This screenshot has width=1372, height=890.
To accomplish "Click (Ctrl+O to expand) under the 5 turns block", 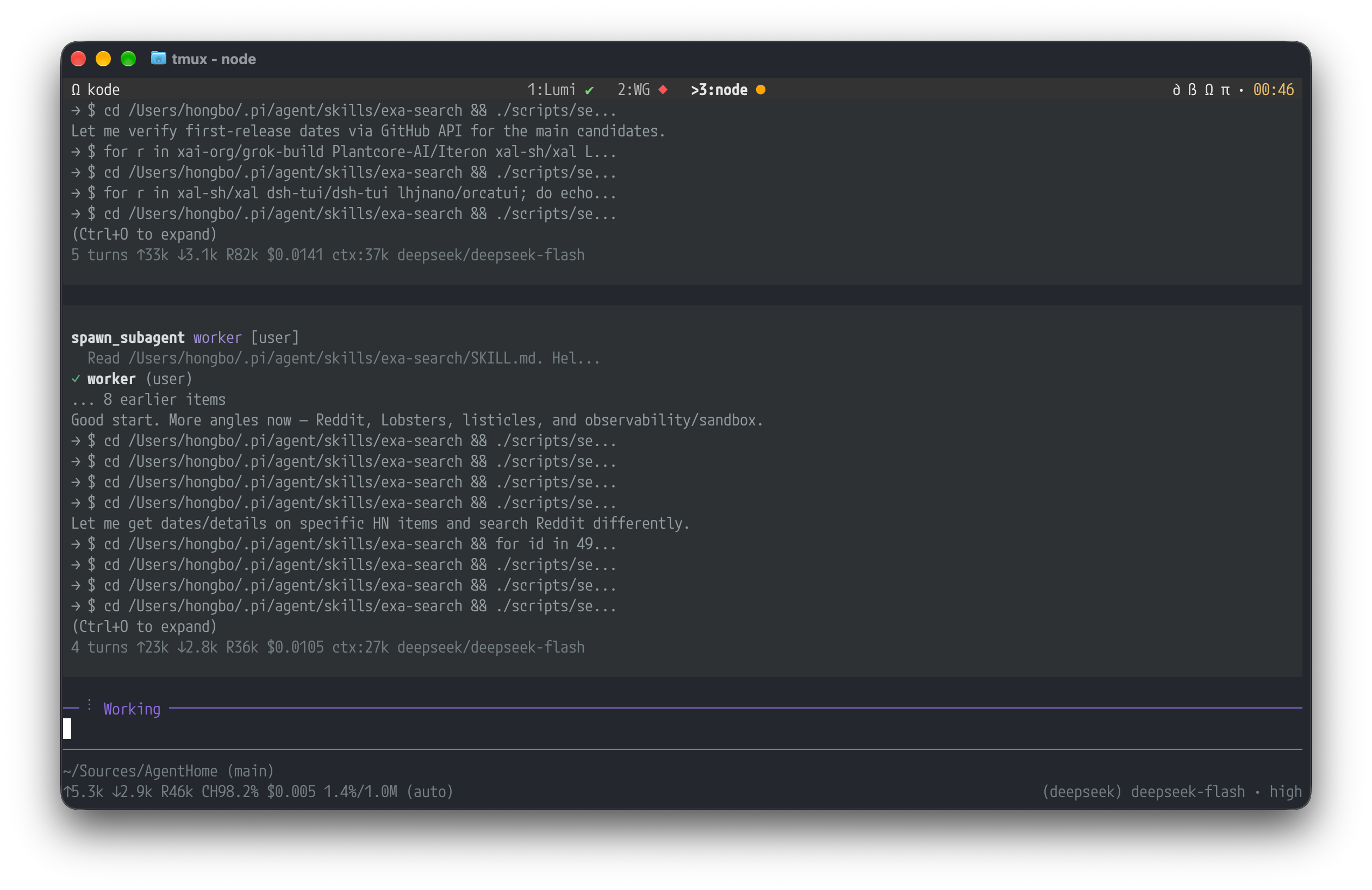I will tap(144, 234).
